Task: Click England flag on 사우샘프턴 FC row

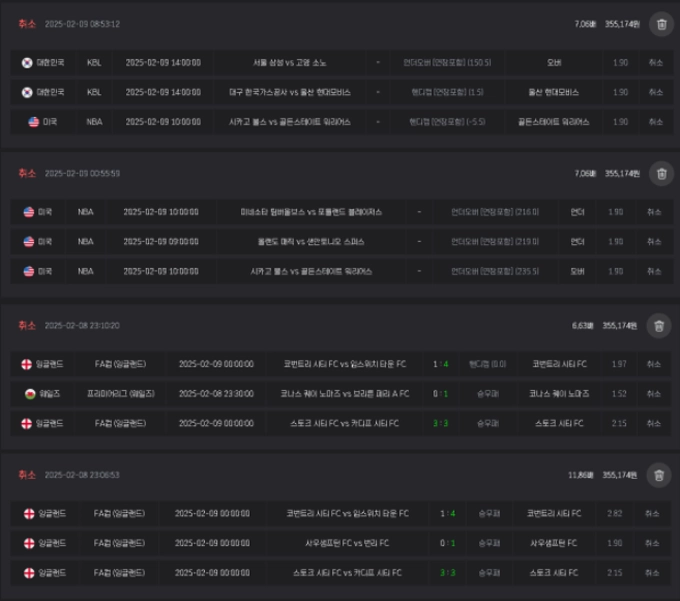Action: point(29,543)
